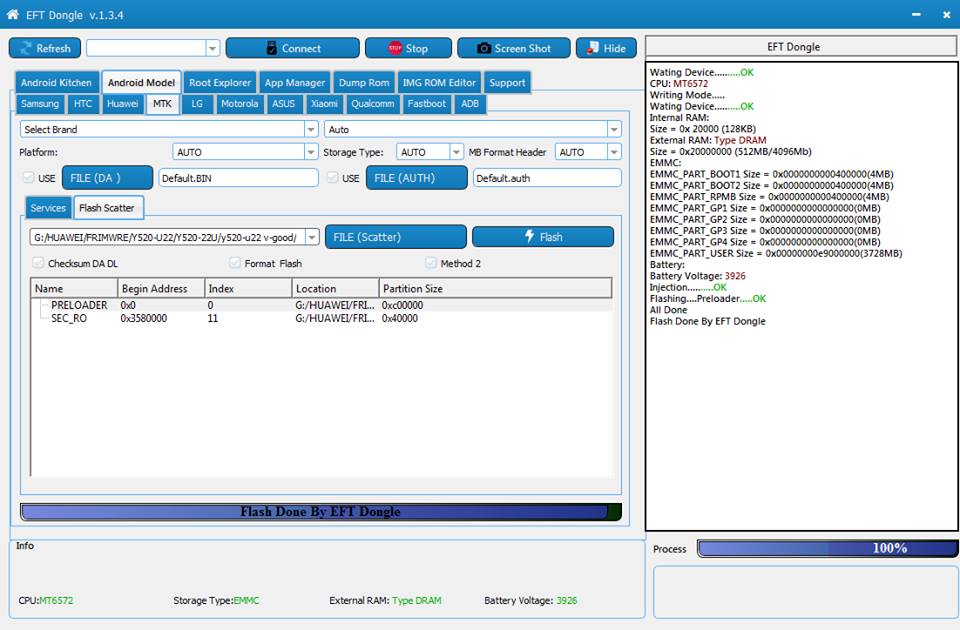Open the port dropdown next to Refresh
The image size is (960, 630).
click(x=212, y=48)
